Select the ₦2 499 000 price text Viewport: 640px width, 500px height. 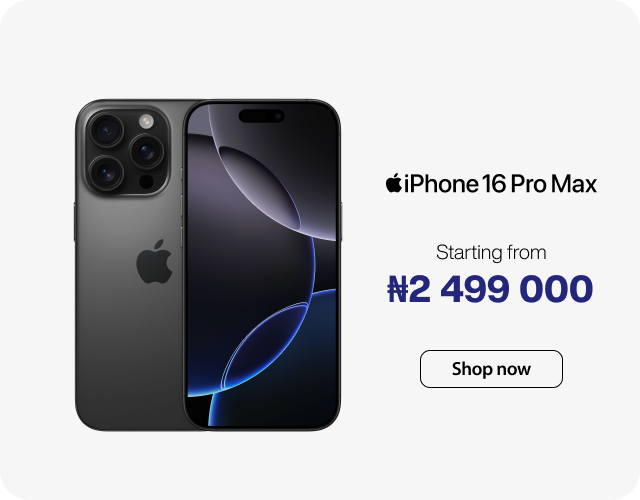point(490,289)
